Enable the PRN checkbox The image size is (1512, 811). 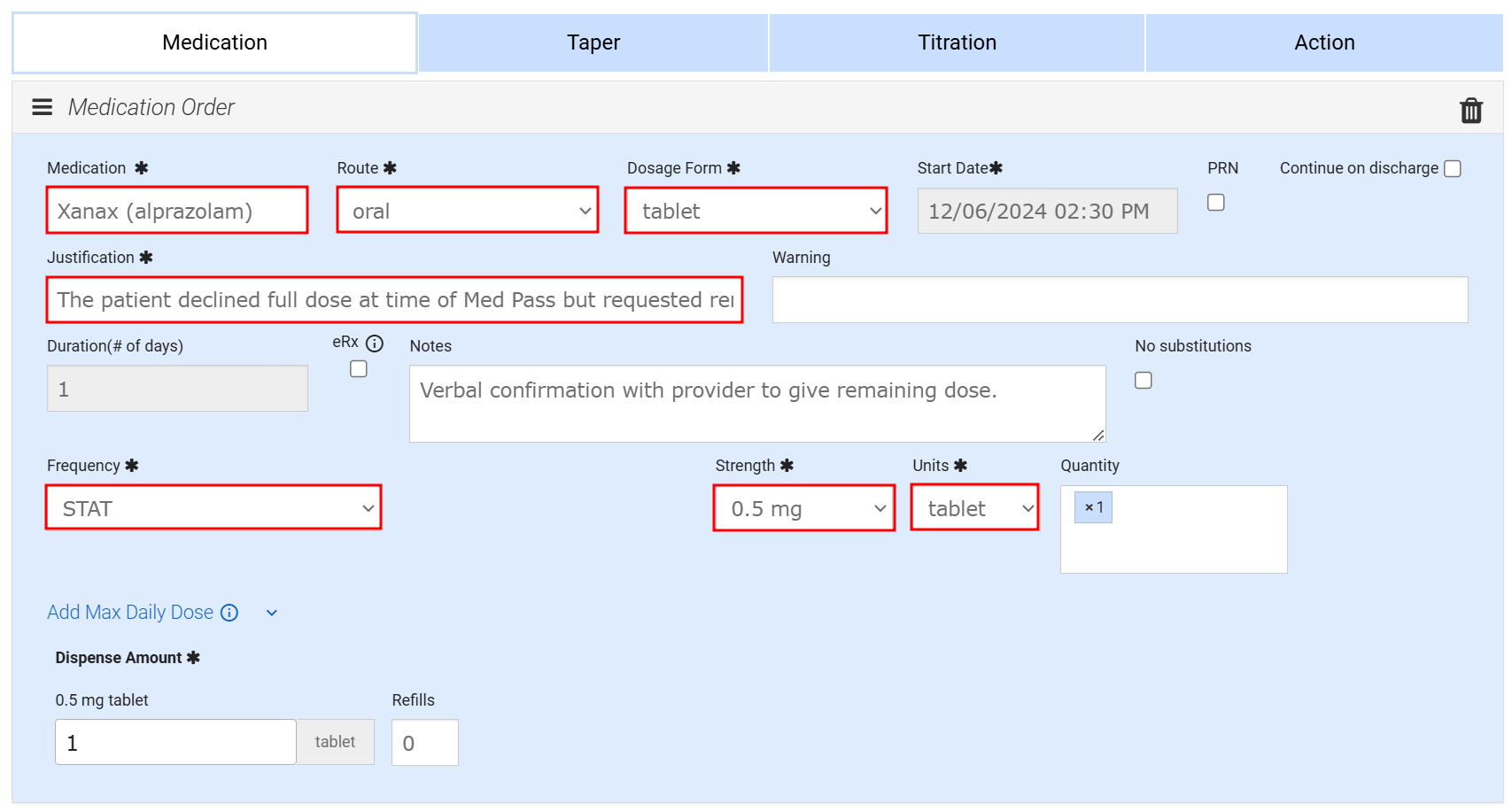(1216, 203)
